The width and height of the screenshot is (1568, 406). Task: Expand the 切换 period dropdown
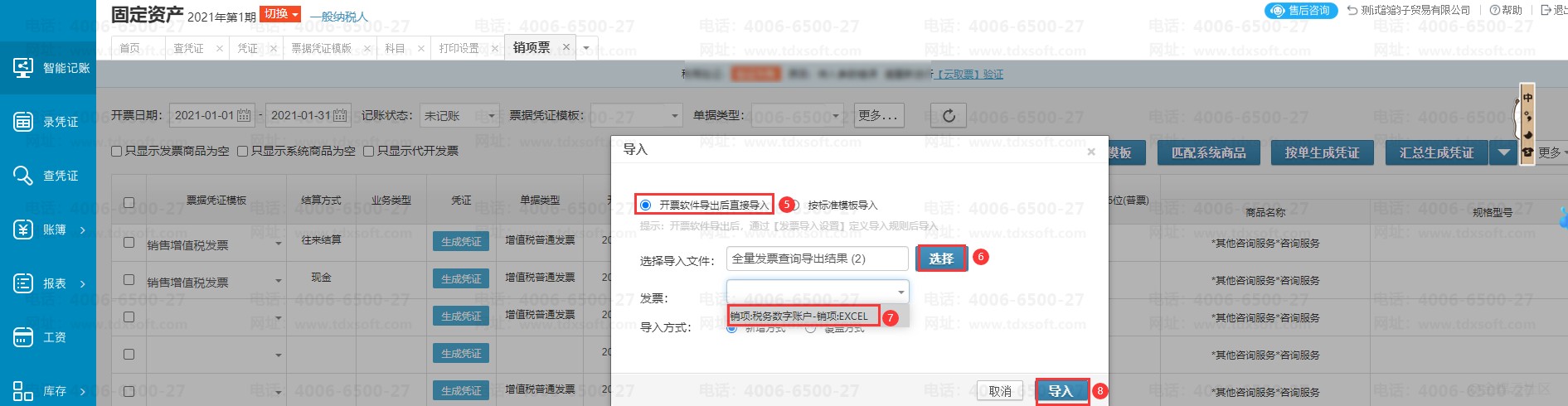[279, 14]
